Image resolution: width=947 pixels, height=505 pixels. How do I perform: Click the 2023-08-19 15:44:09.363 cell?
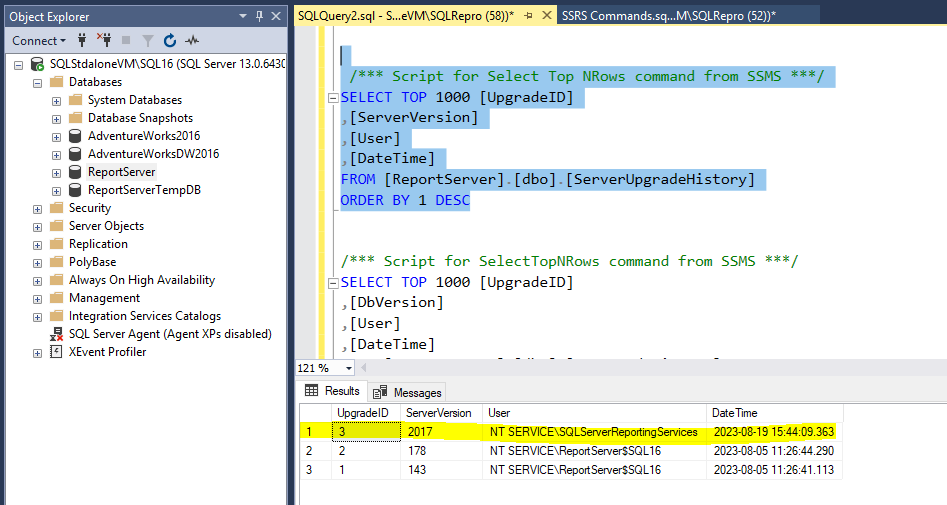pyautogui.click(x=774, y=432)
